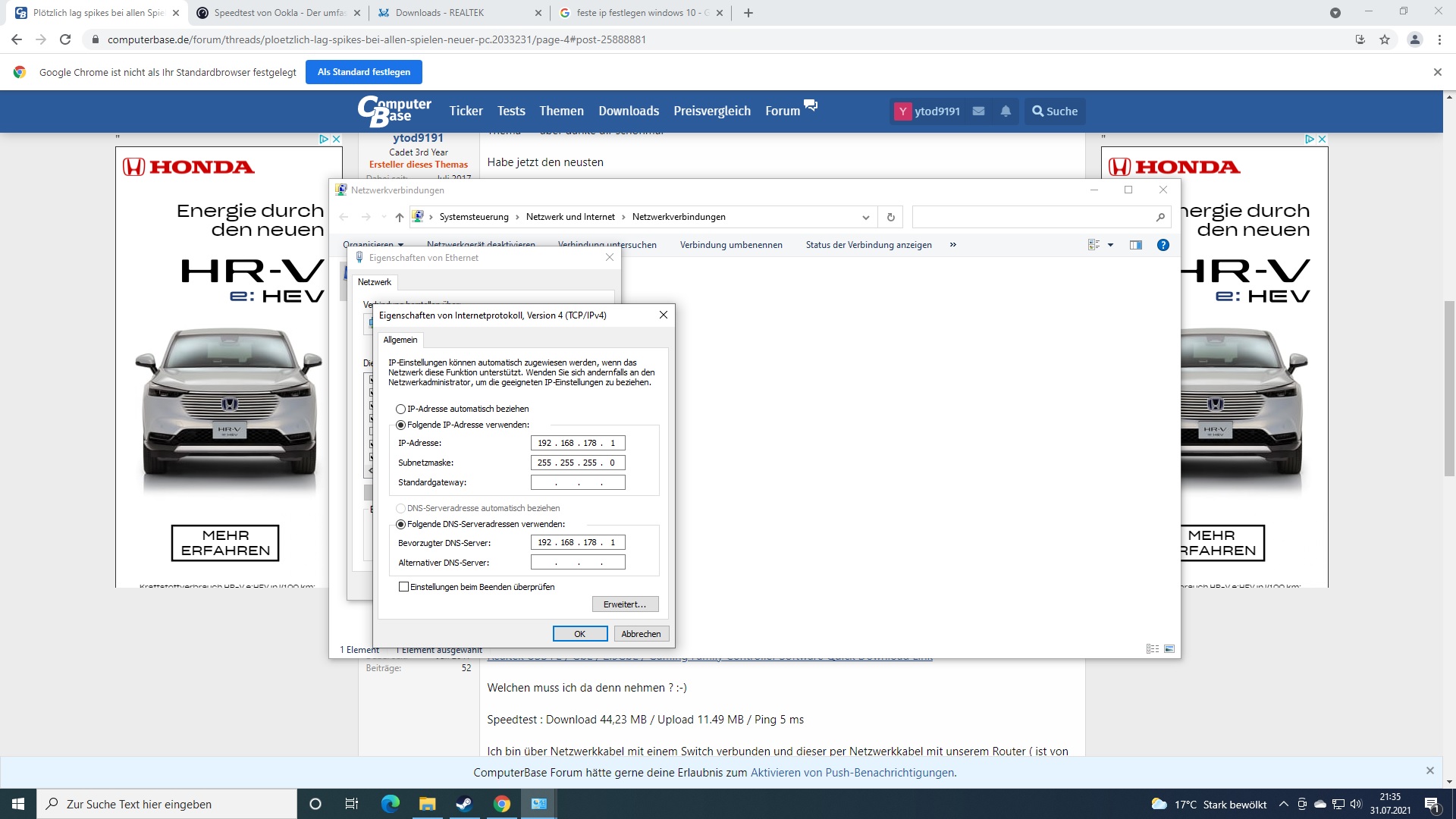Viewport: 1456px width, 819px height.
Task: Open the ComputerBase messages envelope icon
Action: click(x=978, y=111)
